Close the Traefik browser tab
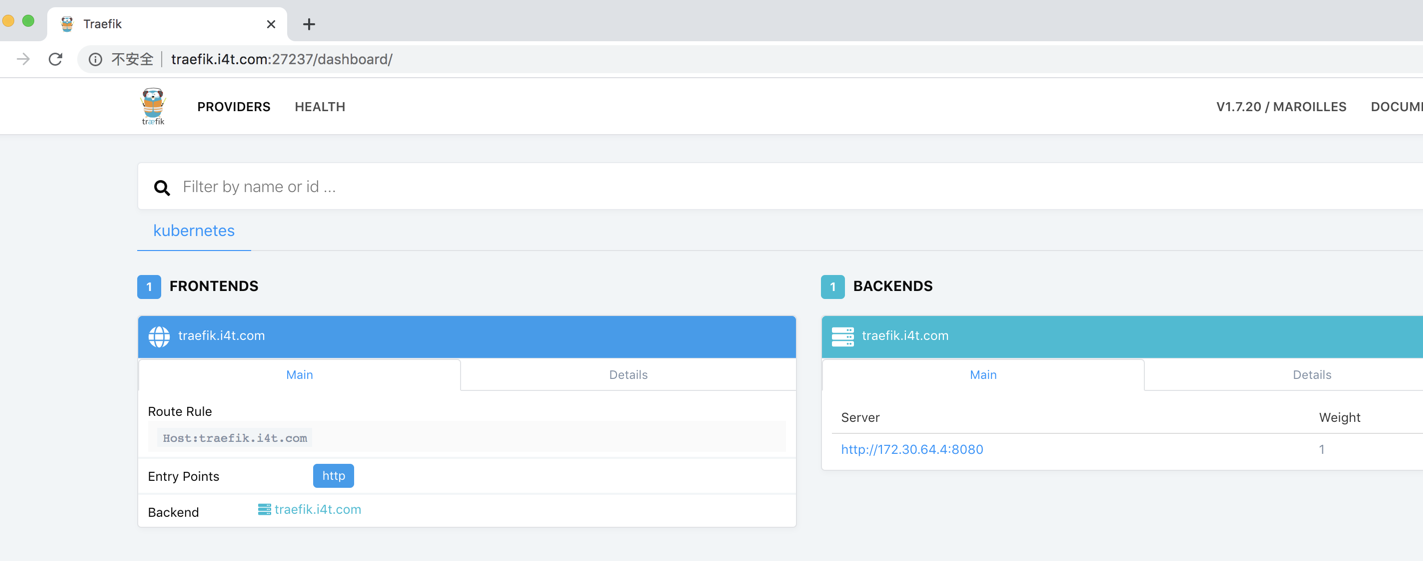Viewport: 1423px width, 561px height. (x=271, y=24)
